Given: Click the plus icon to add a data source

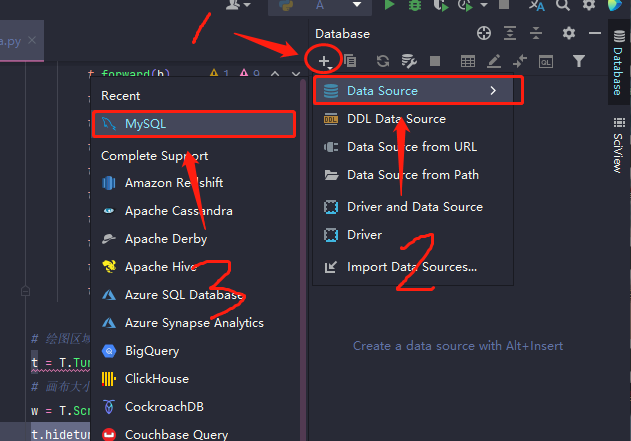Looking at the screenshot, I should click(x=324, y=62).
